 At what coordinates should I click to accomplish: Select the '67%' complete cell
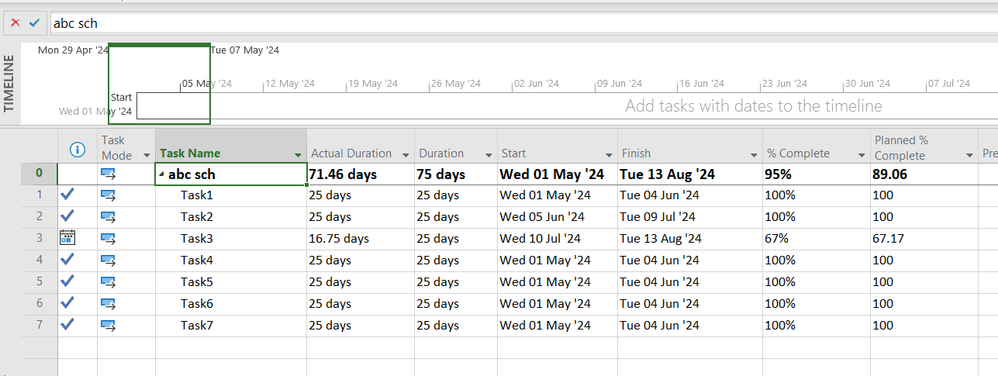pos(817,239)
